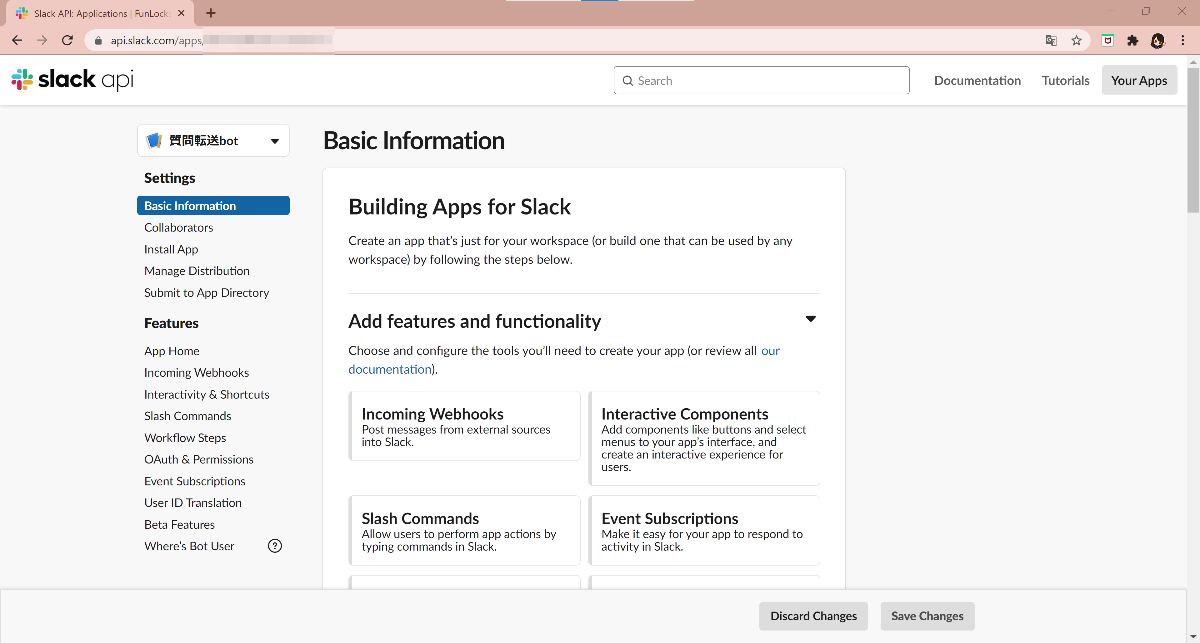Collapse Add features and functionality section

pos(810,320)
